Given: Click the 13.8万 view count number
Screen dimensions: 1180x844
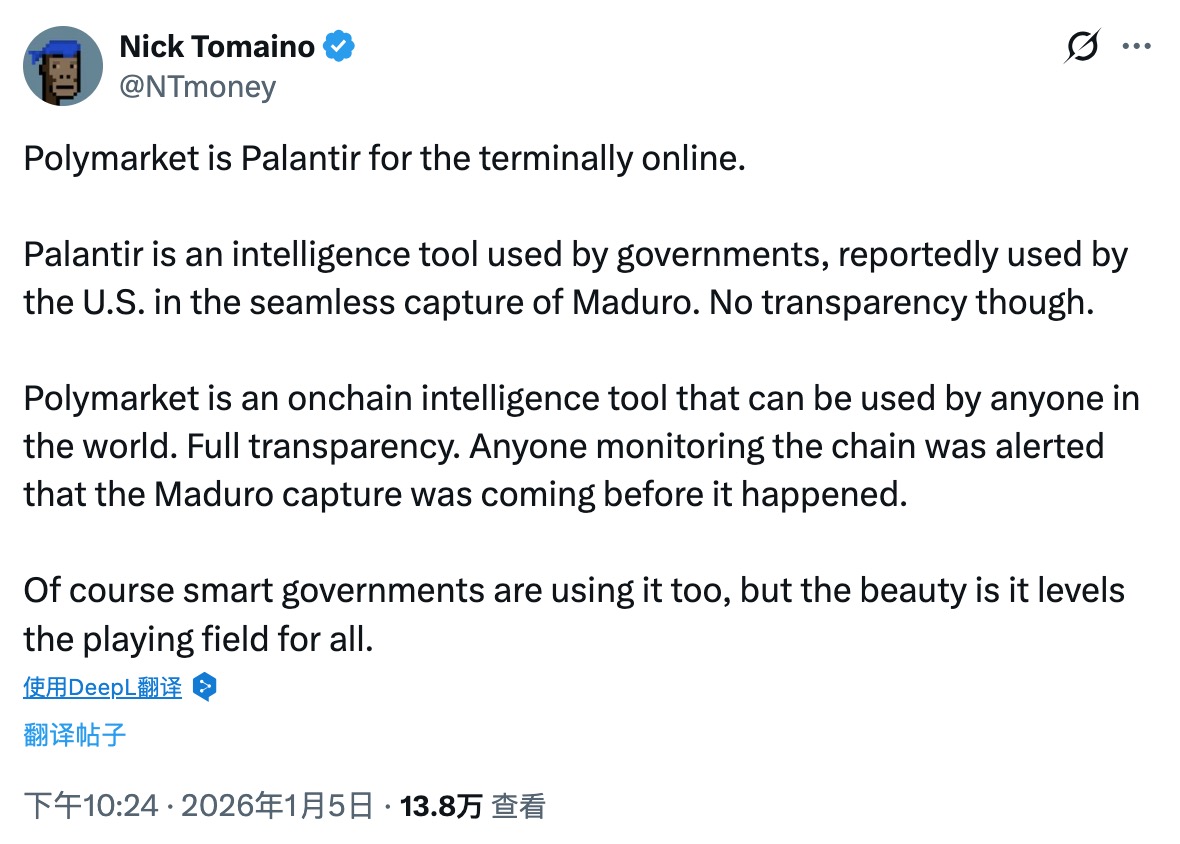Looking at the screenshot, I should 440,806.
